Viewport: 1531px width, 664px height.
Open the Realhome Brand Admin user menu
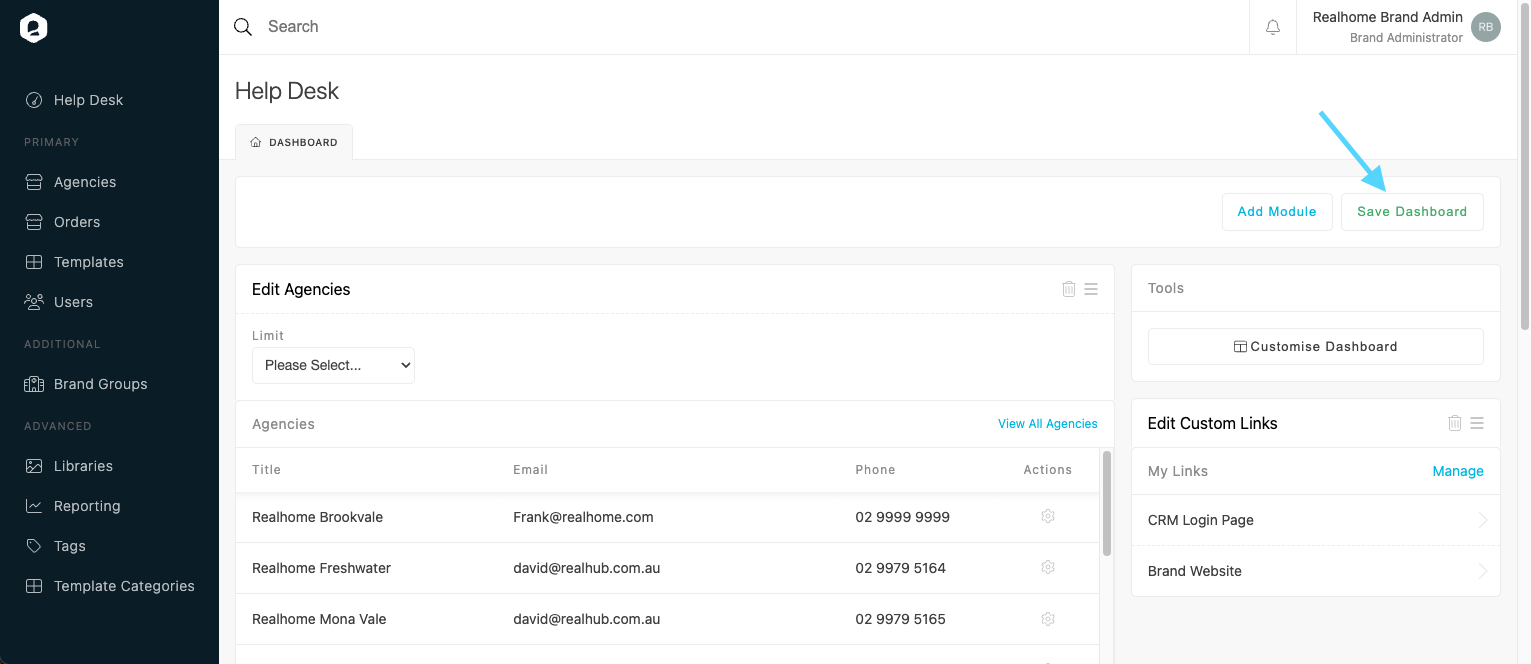[x=1406, y=27]
